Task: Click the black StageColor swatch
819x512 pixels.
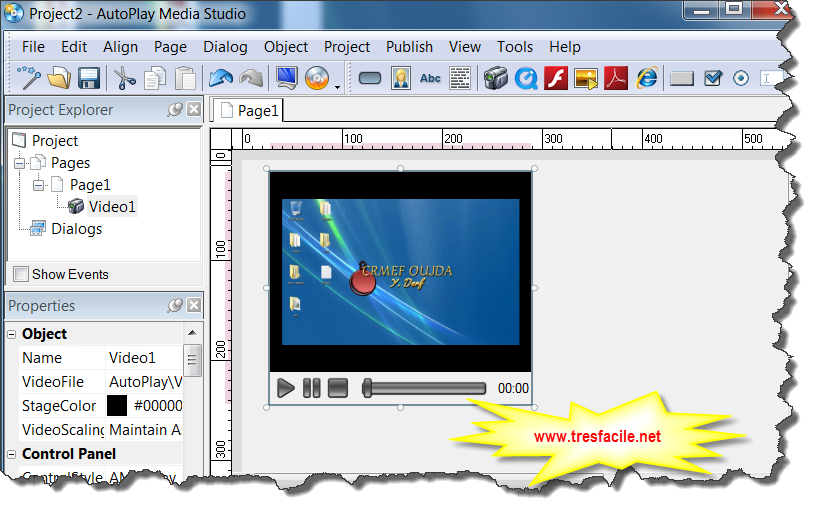Action: pos(117,406)
